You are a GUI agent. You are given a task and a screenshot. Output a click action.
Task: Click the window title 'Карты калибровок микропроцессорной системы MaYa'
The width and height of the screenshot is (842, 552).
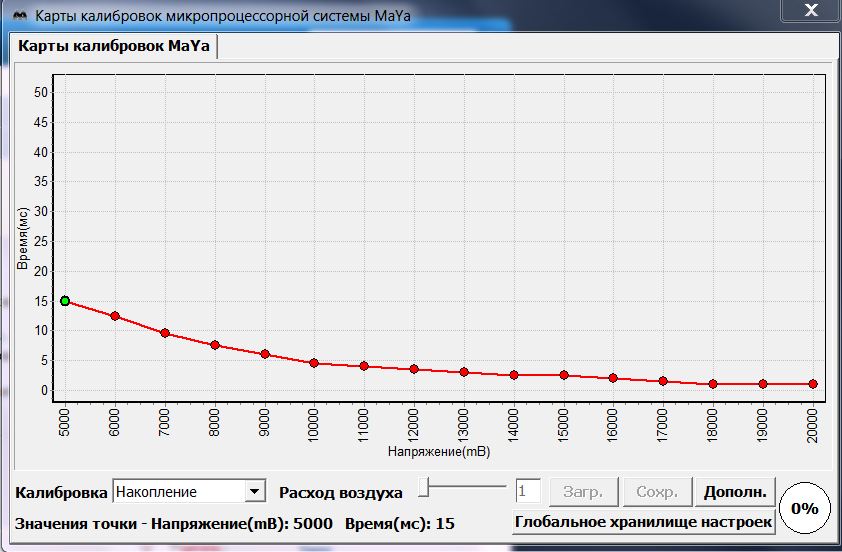[x=223, y=16]
